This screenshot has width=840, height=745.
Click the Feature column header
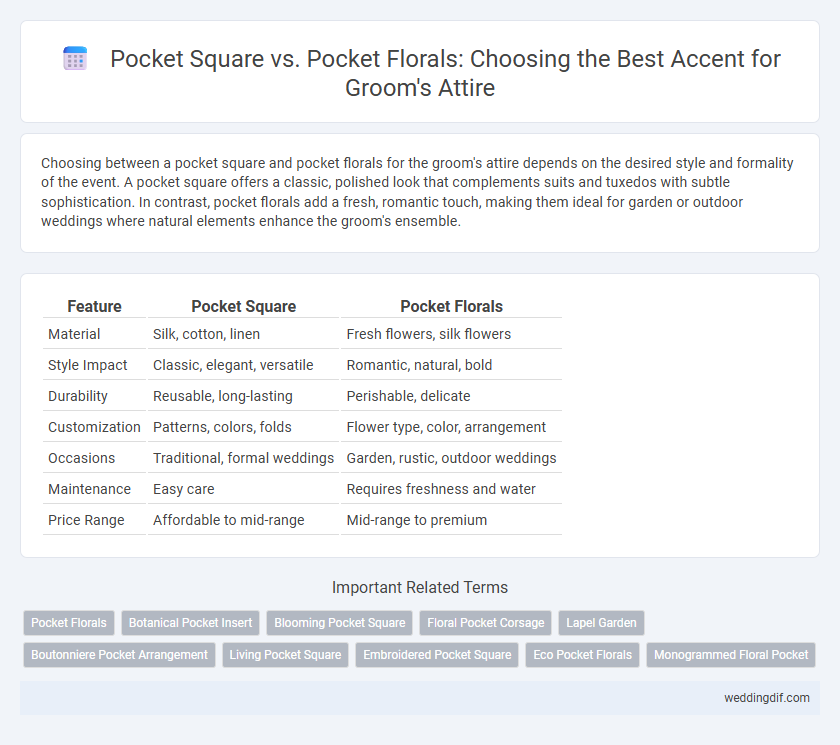[x=94, y=306]
